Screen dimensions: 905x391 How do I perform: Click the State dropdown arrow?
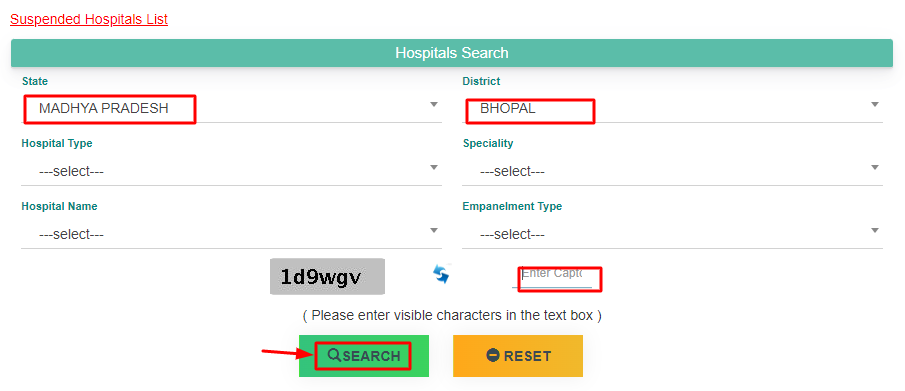point(434,105)
